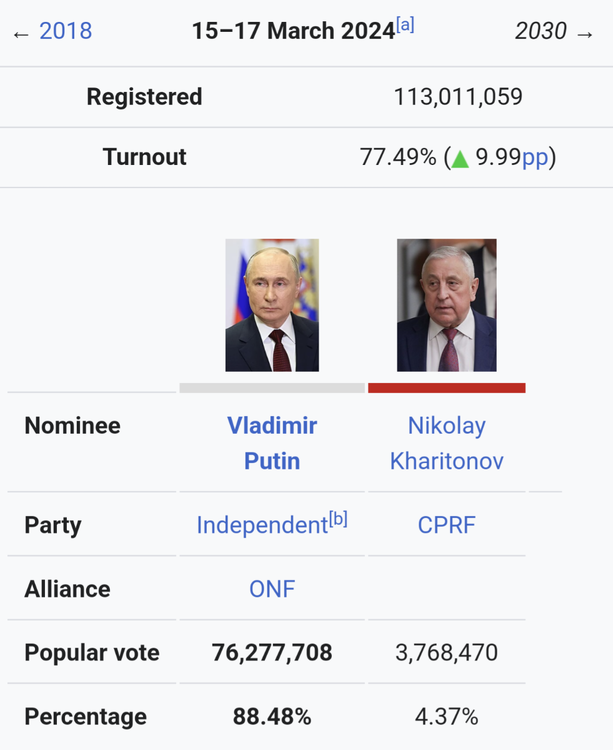Click the 77.49% turnout value

click(398, 157)
